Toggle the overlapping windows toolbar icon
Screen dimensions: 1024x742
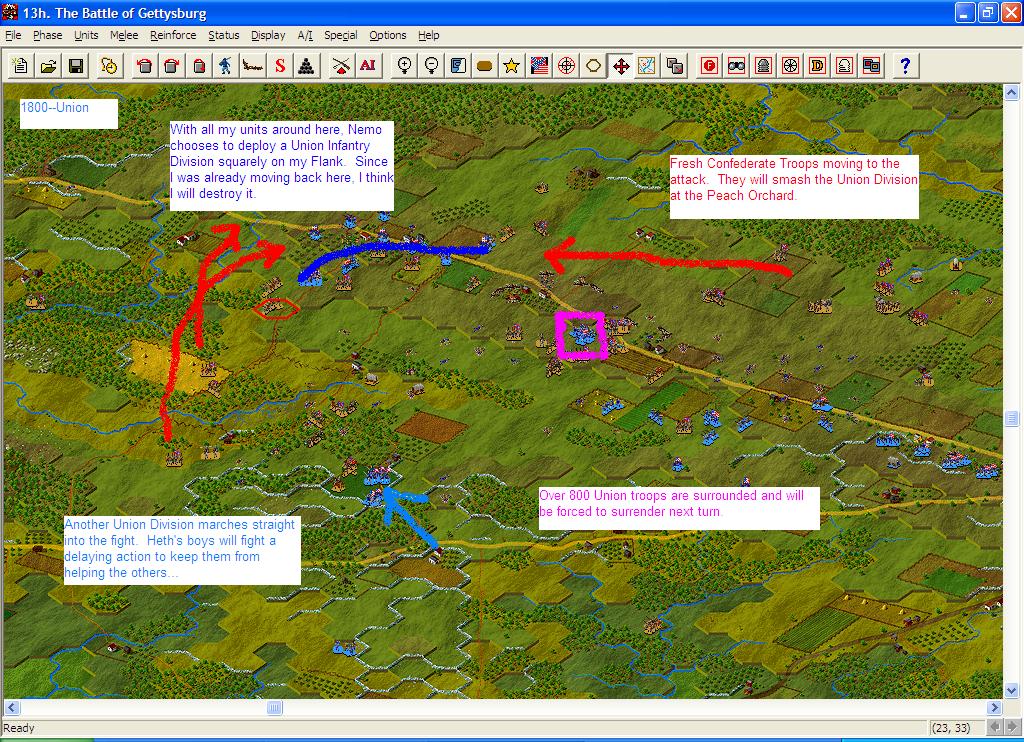pyautogui.click(x=871, y=65)
